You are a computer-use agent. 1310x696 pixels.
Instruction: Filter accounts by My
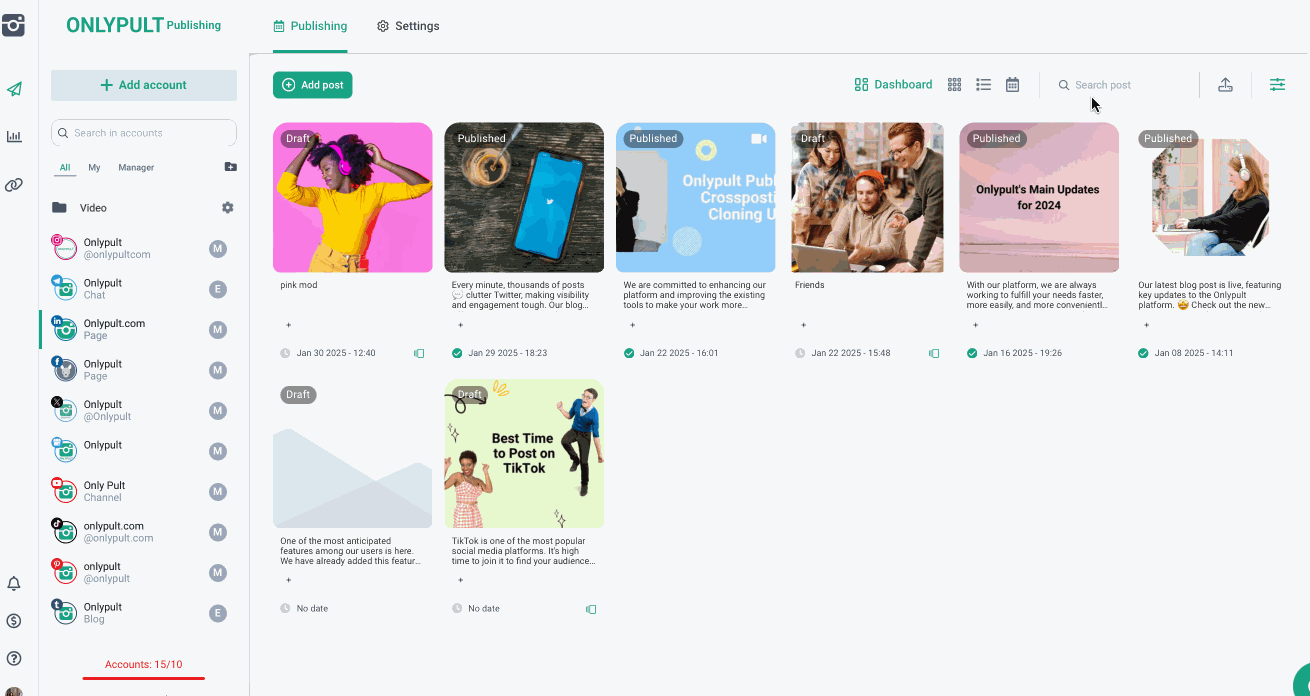click(x=94, y=168)
